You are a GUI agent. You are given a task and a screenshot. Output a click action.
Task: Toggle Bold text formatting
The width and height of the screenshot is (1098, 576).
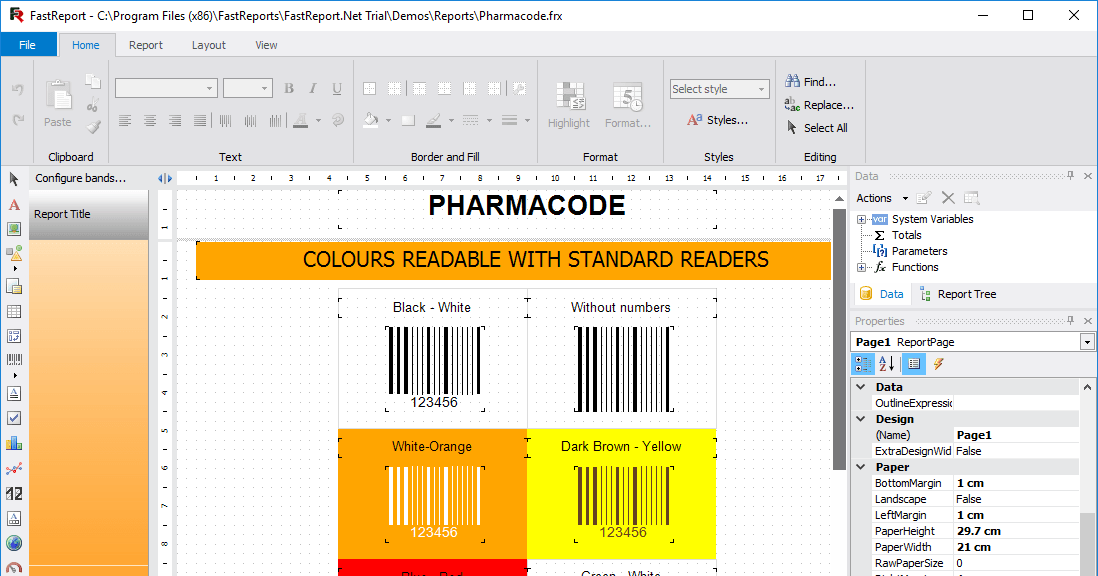[289, 88]
